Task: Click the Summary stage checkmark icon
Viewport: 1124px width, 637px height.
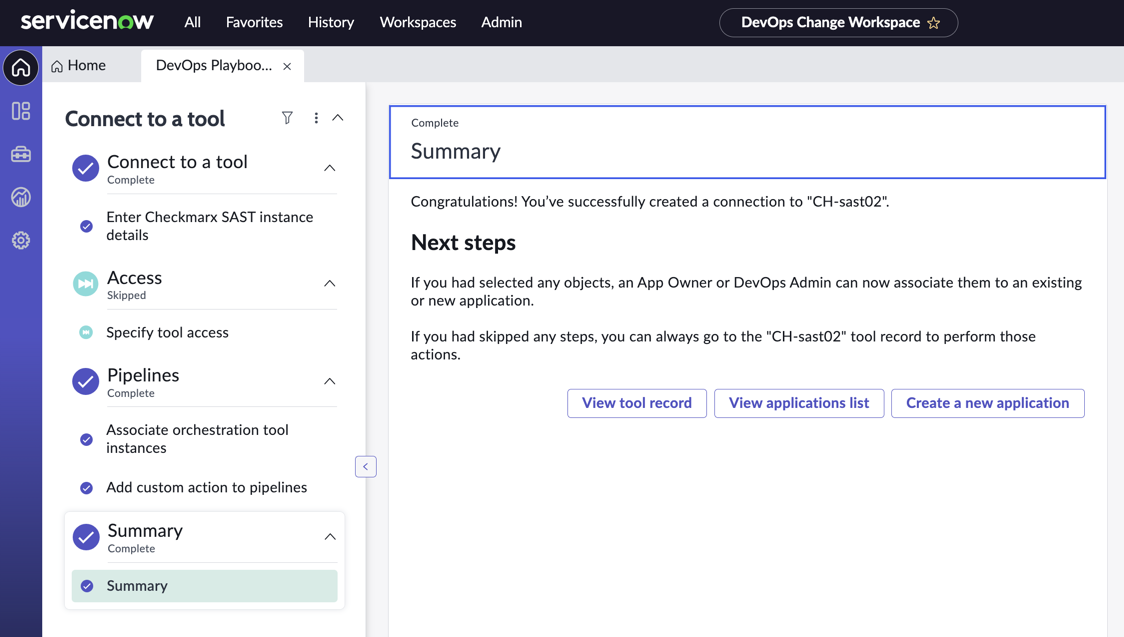Action: click(x=85, y=537)
